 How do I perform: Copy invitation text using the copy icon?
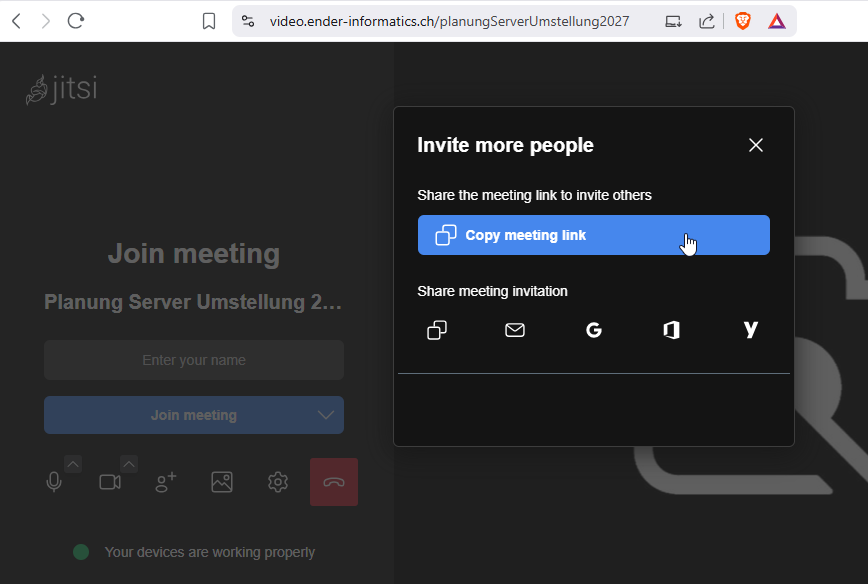coord(437,330)
